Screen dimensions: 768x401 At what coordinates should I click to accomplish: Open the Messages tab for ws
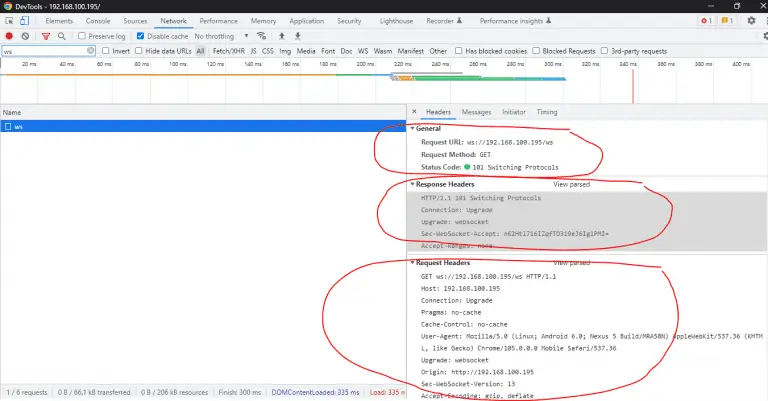pyautogui.click(x=476, y=112)
